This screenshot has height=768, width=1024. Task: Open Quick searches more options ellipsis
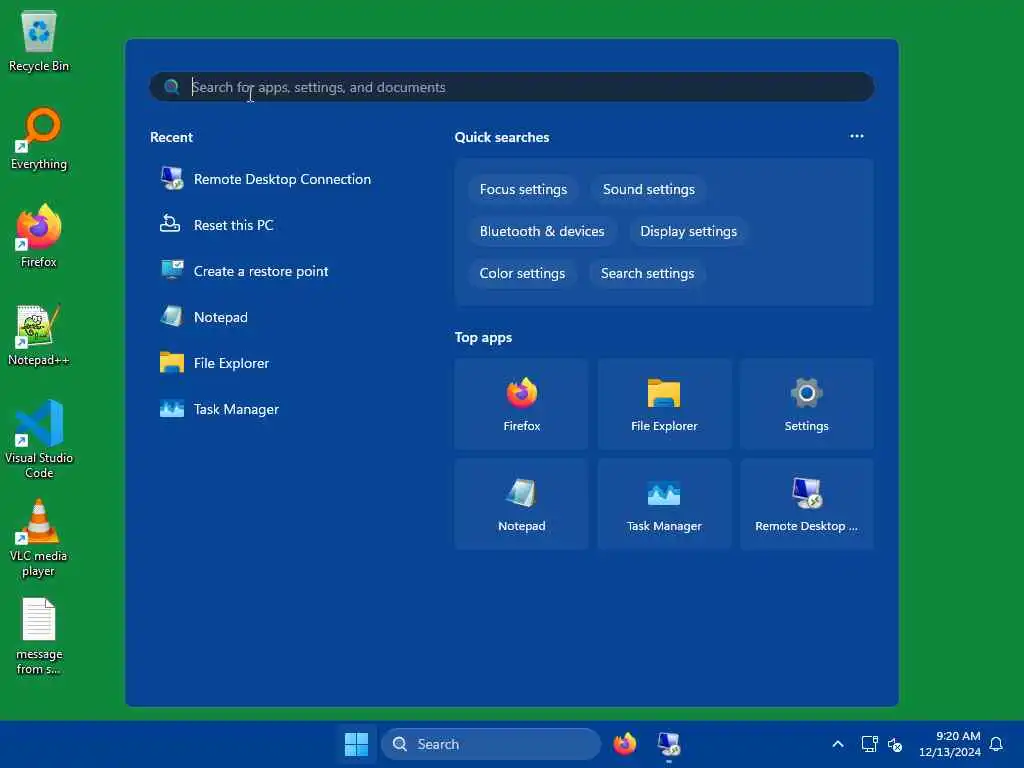tap(857, 136)
